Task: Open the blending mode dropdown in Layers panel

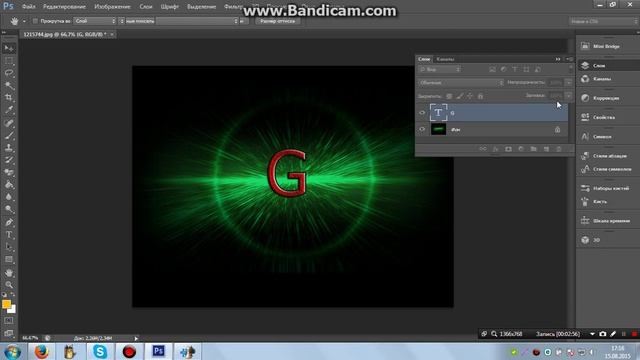Action: click(x=461, y=83)
